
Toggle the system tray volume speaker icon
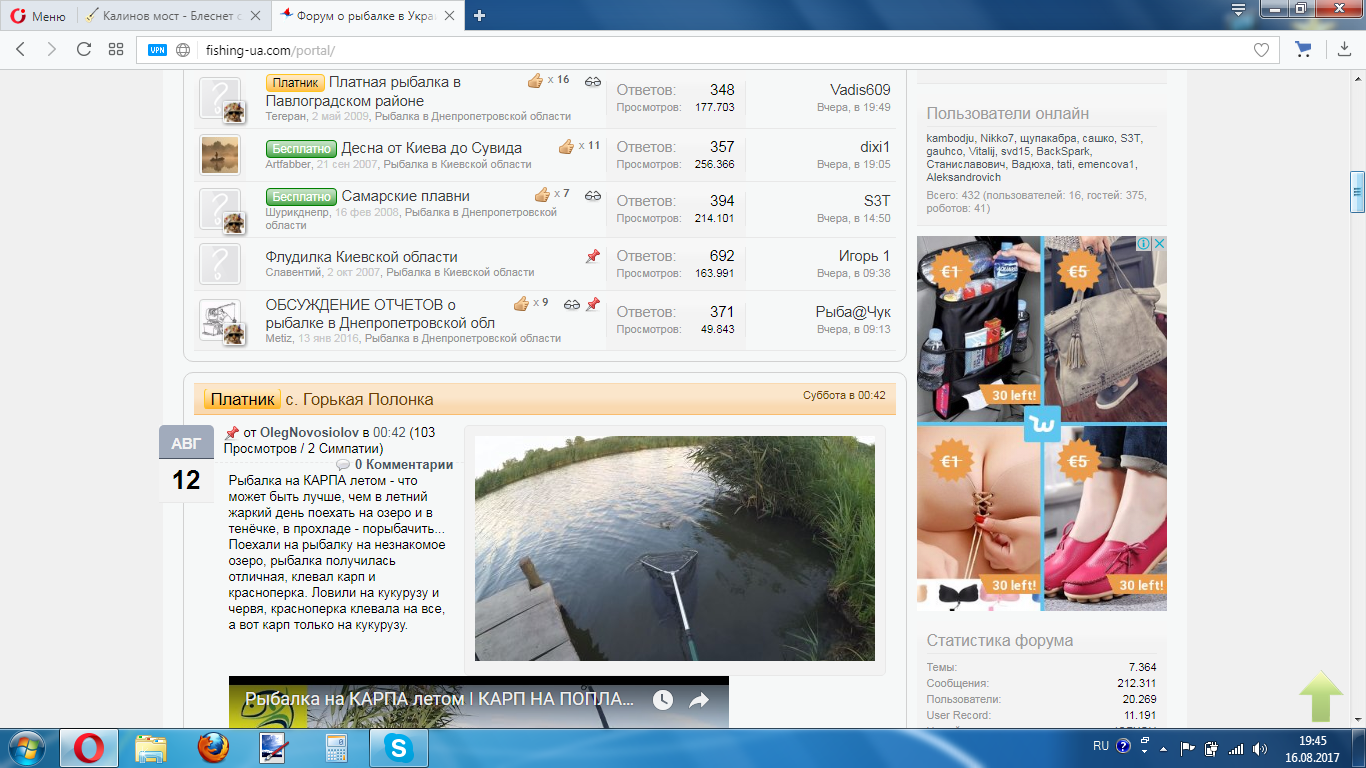pos(1259,747)
